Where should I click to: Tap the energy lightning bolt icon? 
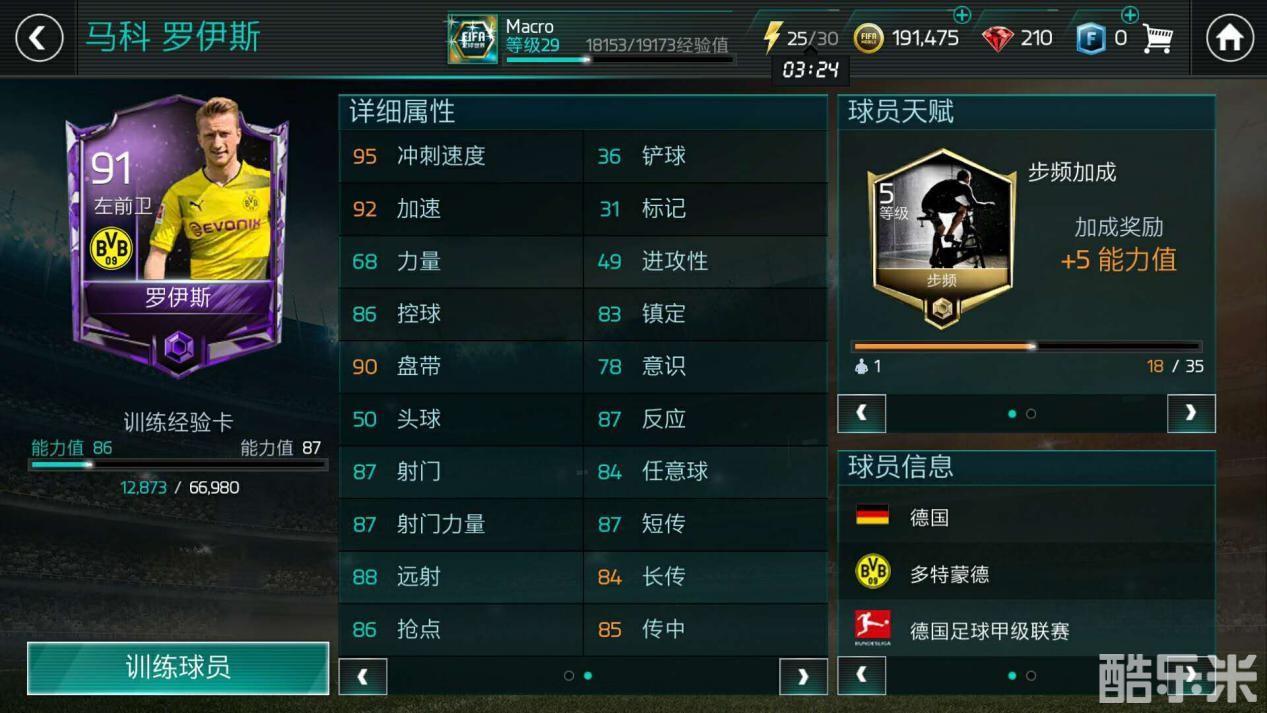771,38
